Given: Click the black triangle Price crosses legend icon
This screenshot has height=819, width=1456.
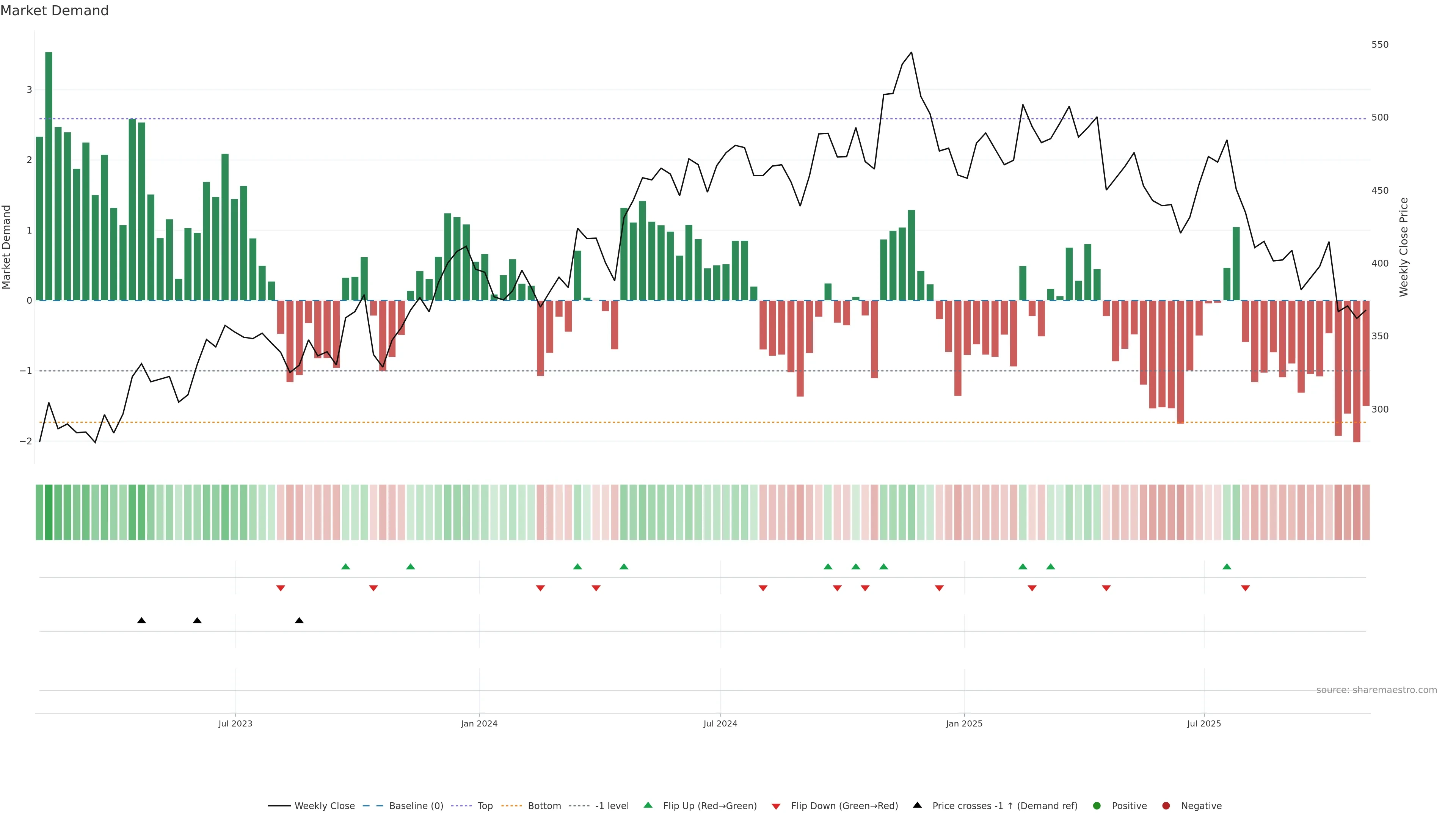Looking at the screenshot, I should (x=917, y=805).
